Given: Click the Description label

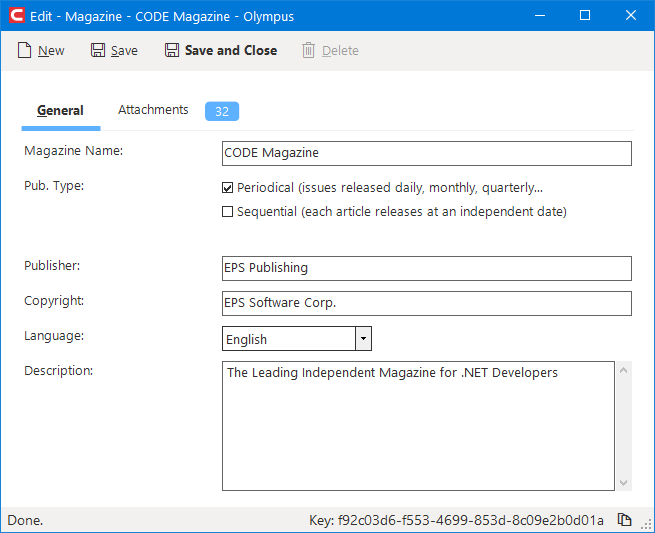Looking at the screenshot, I should (58, 371).
